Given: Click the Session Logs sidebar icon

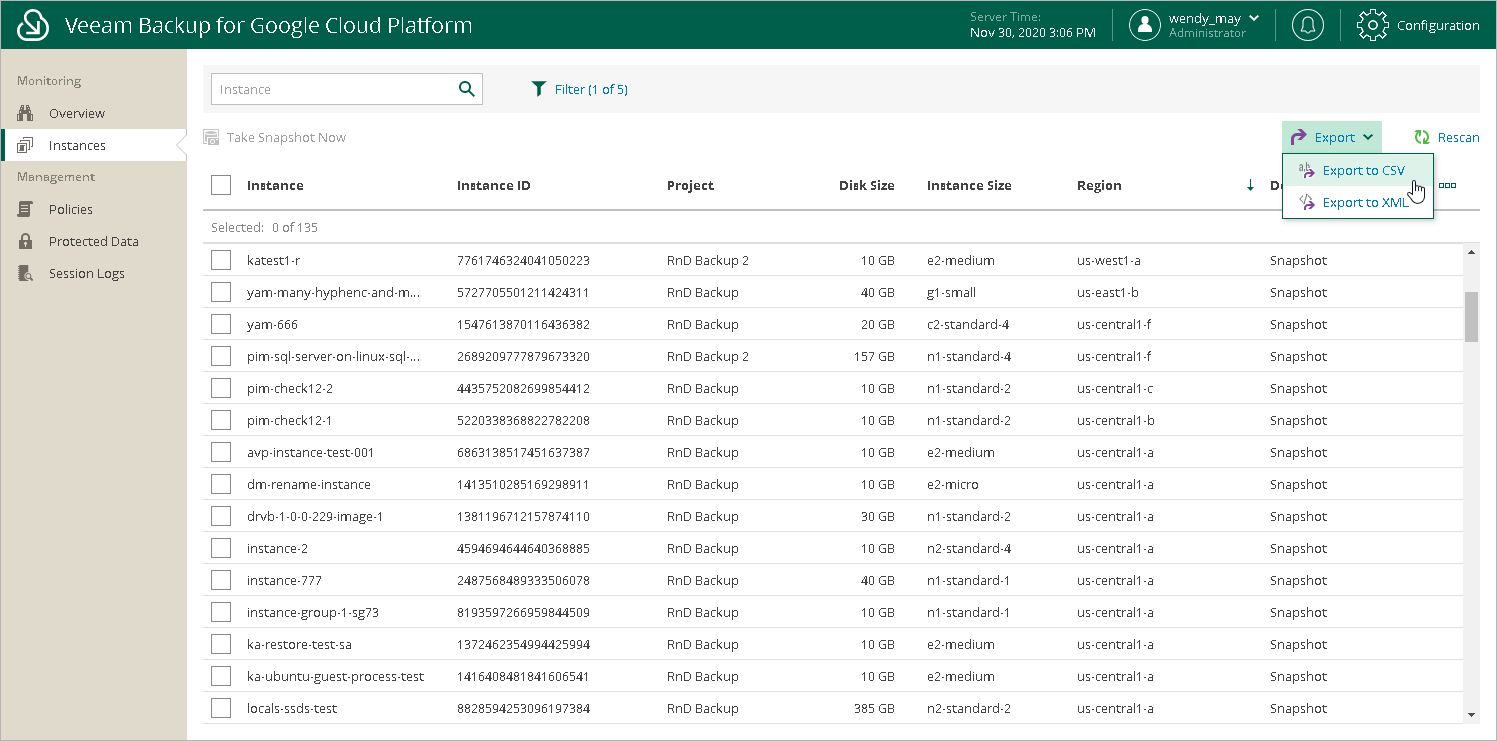Looking at the screenshot, I should [27, 273].
